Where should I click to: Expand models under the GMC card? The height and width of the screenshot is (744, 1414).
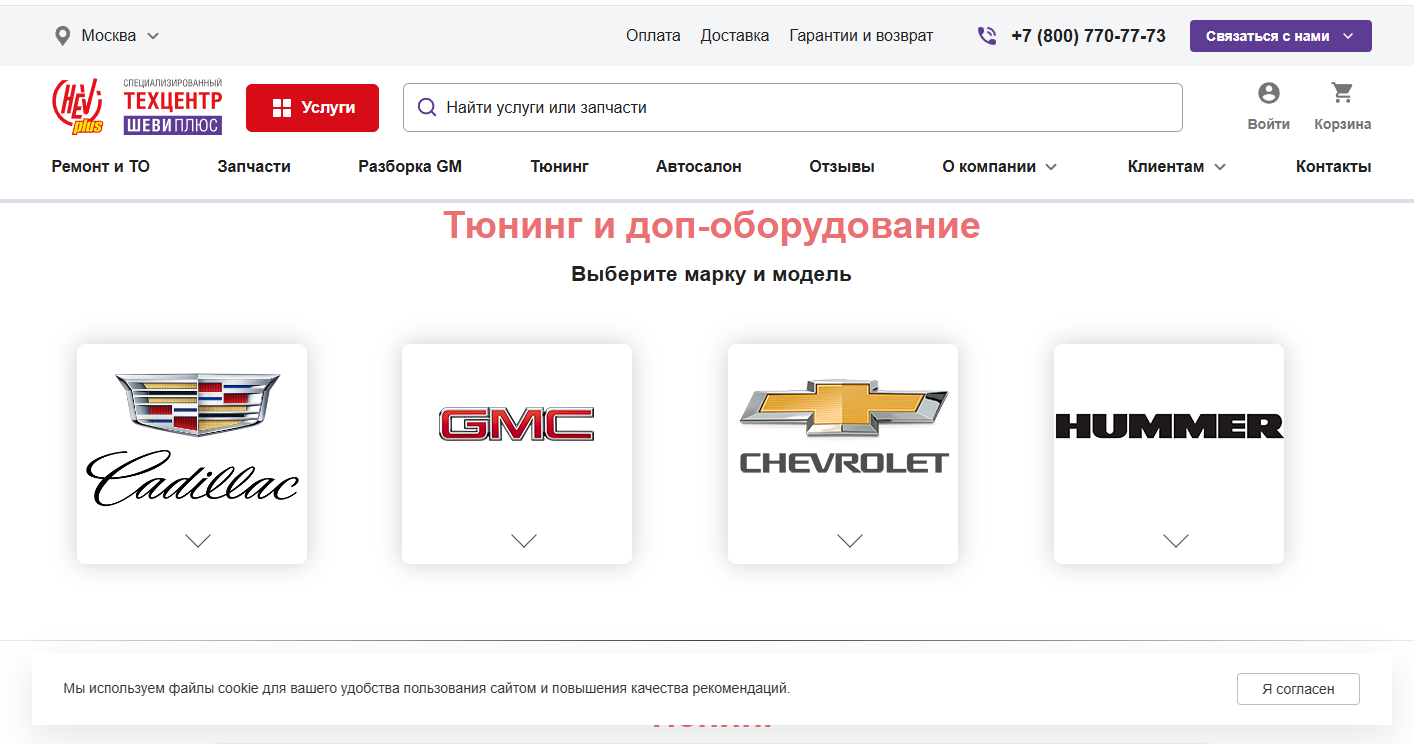click(524, 541)
